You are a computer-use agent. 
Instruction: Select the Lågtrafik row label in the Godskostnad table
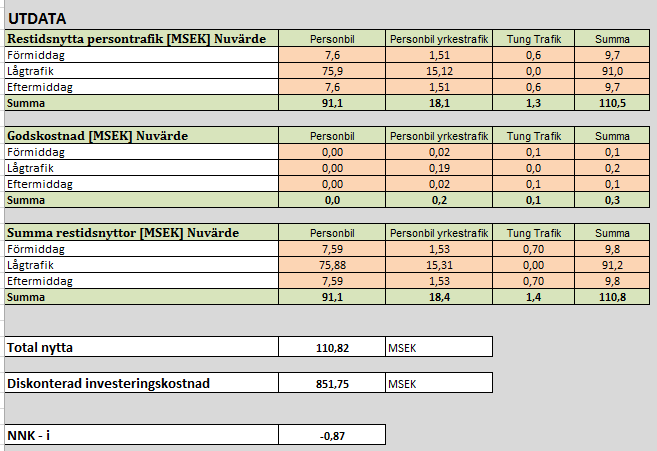tap(142, 168)
